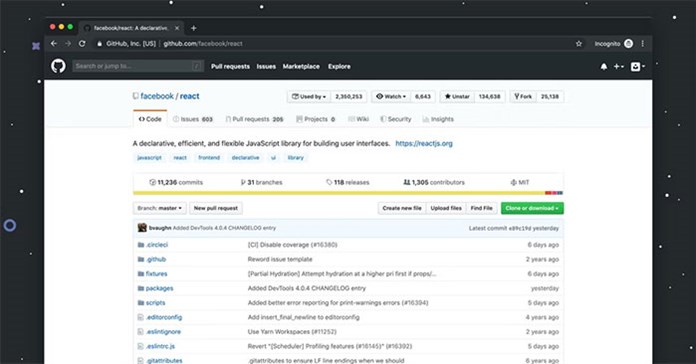Open the MIT license link
The image size is (696, 364).
click(520, 182)
